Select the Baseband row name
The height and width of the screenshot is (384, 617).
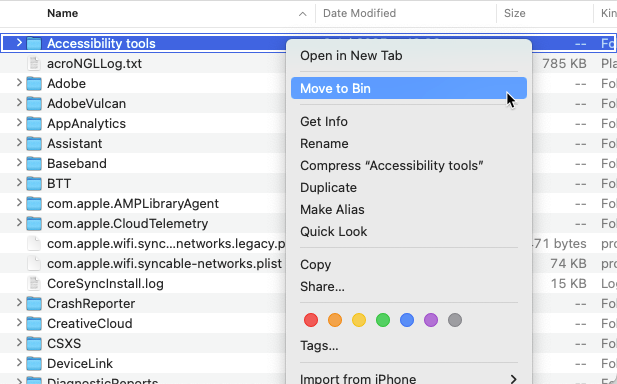pos(77,164)
